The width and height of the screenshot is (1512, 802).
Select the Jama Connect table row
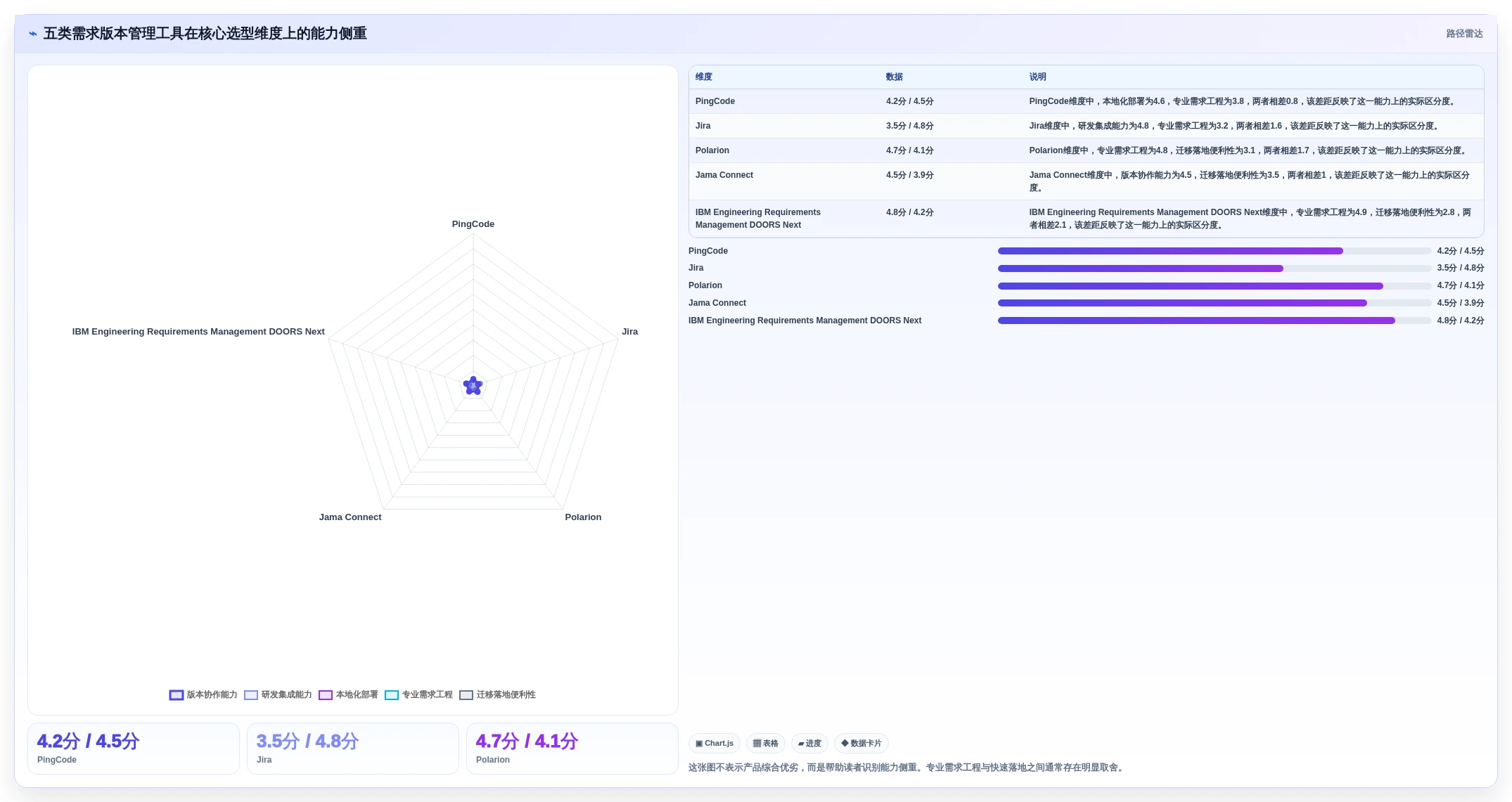click(1086, 181)
